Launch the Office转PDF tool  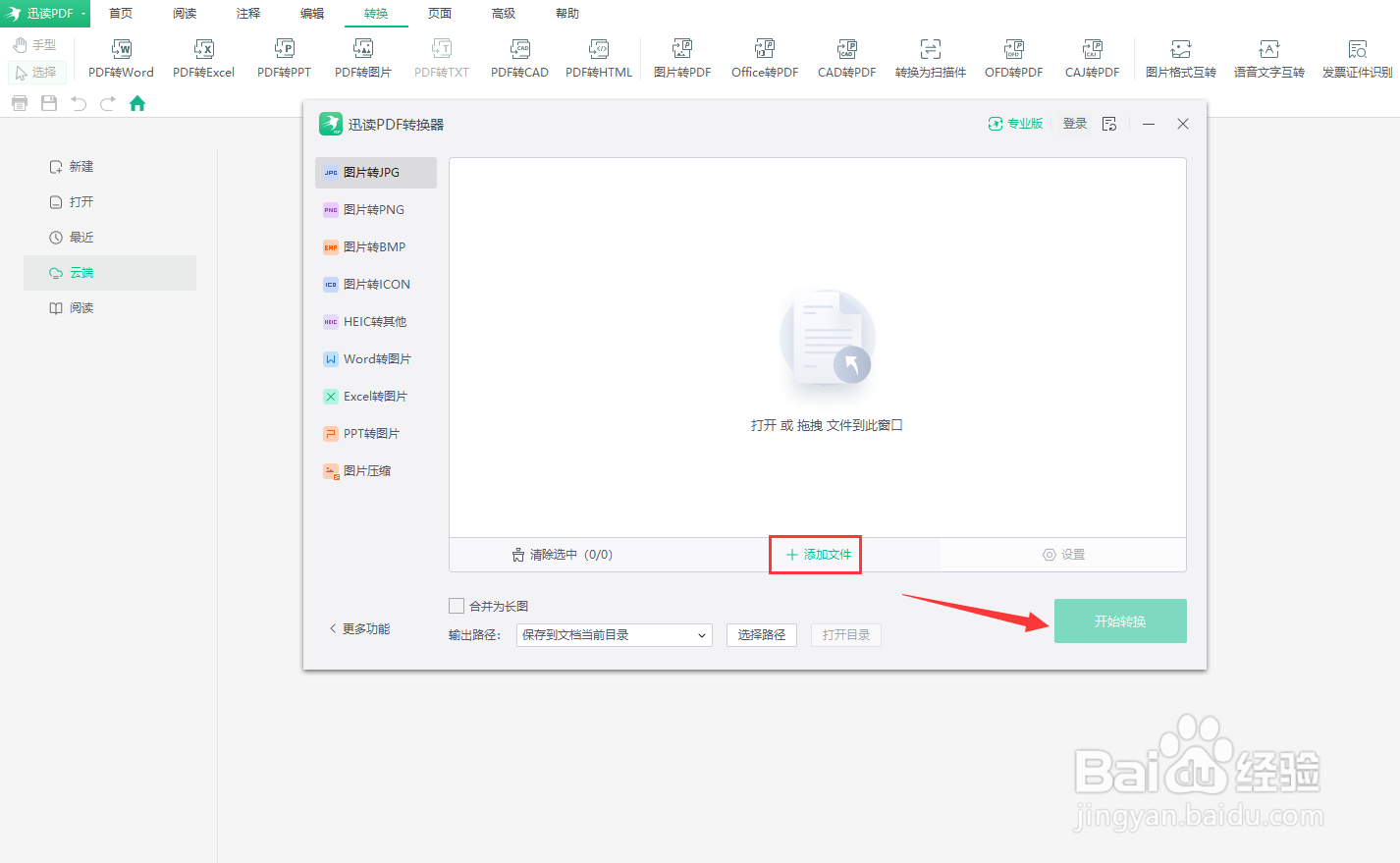click(x=765, y=59)
